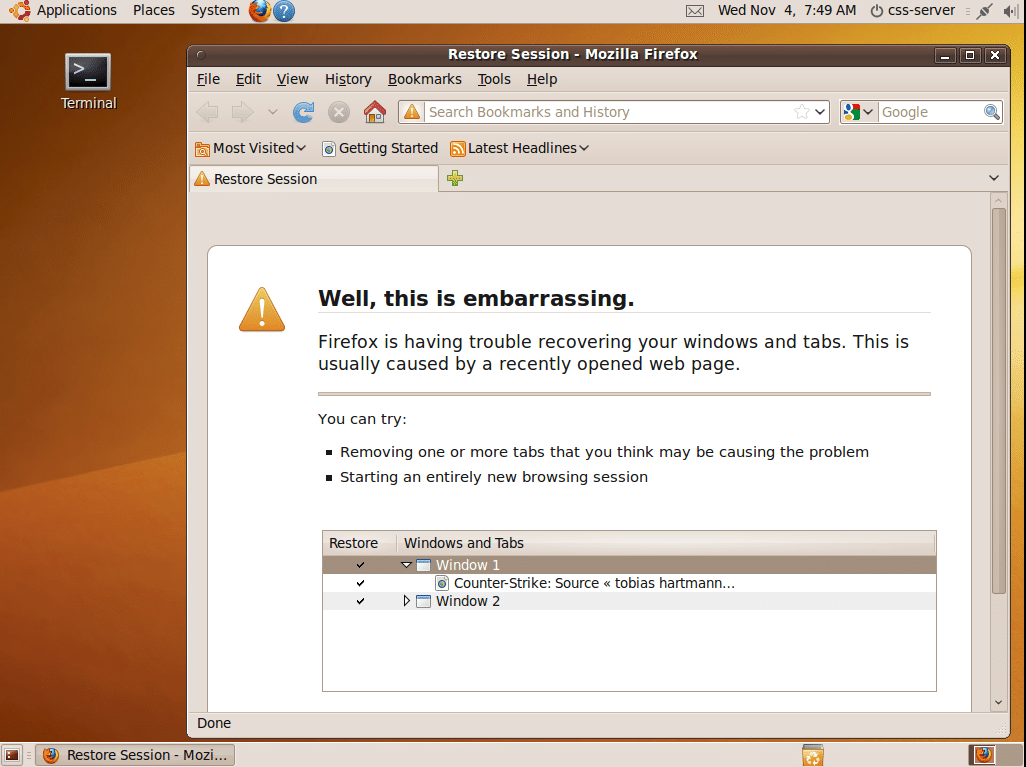Open the css-server user session menu
This screenshot has width=1026, height=767.
click(x=912, y=10)
